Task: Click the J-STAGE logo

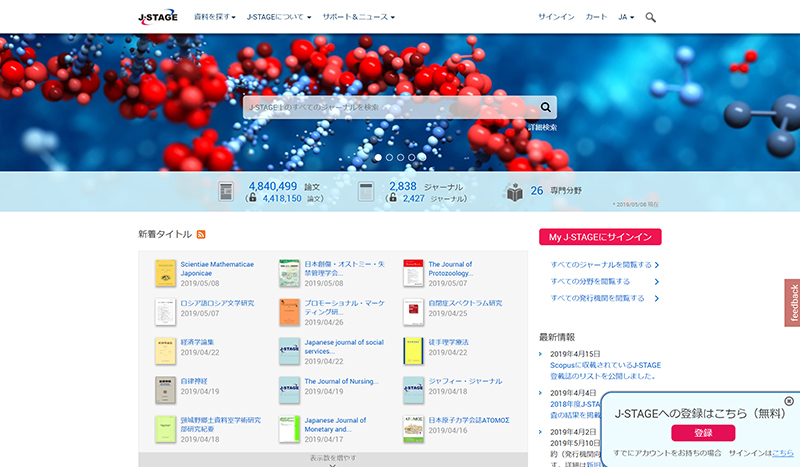Action: [x=158, y=17]
